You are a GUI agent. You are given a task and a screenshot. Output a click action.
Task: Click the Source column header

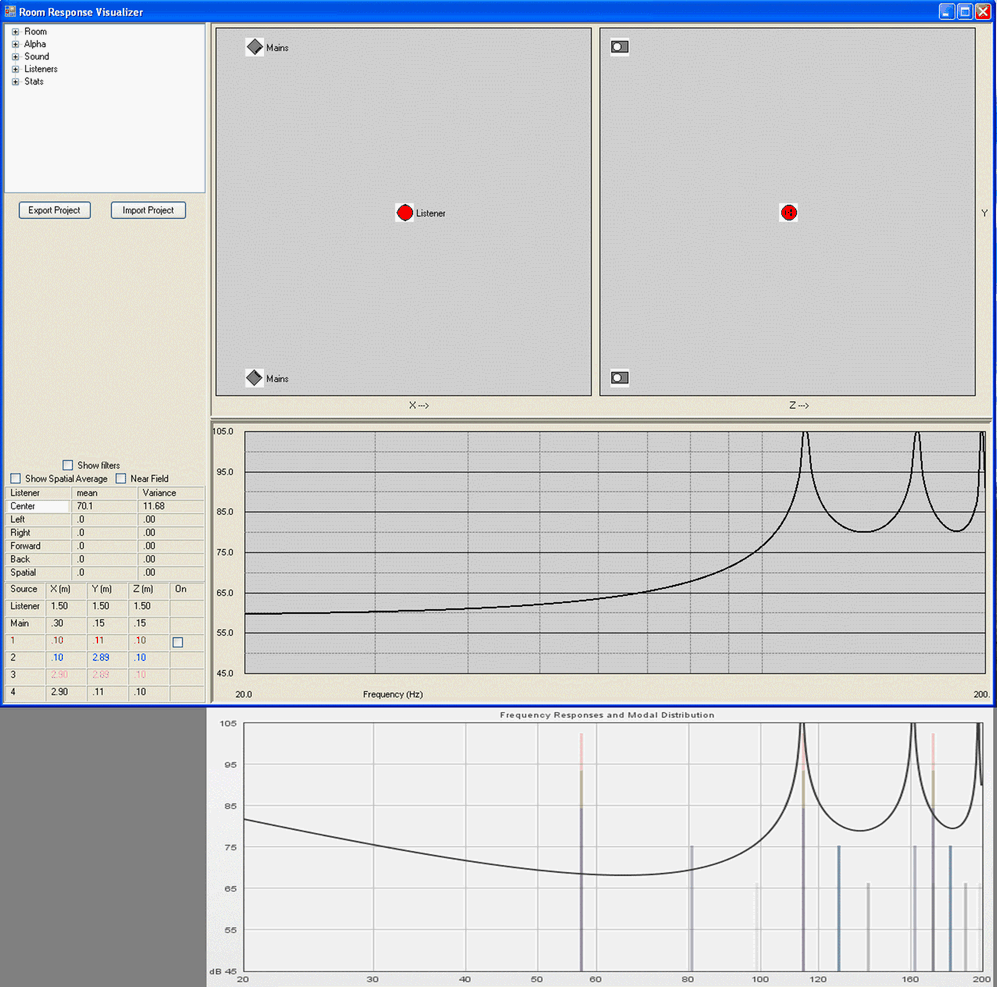tap(24, 590)
